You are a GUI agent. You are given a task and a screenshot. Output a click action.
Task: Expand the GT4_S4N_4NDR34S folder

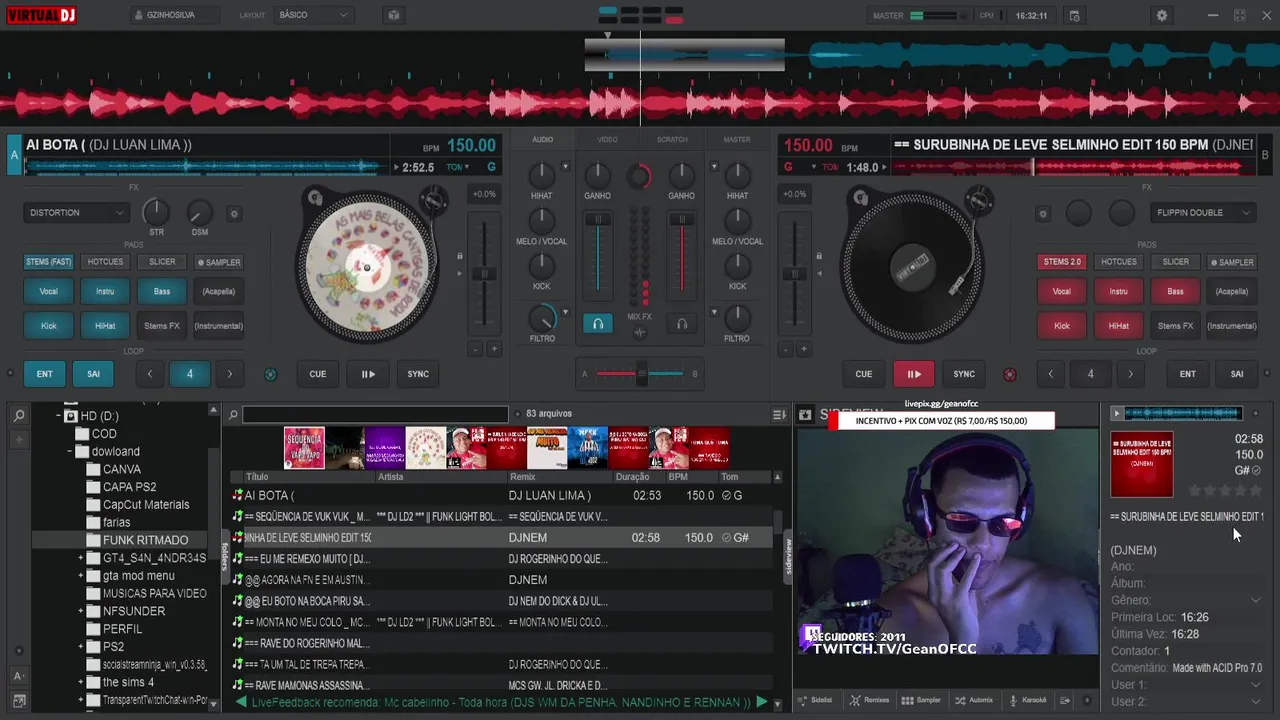(80, 558)
